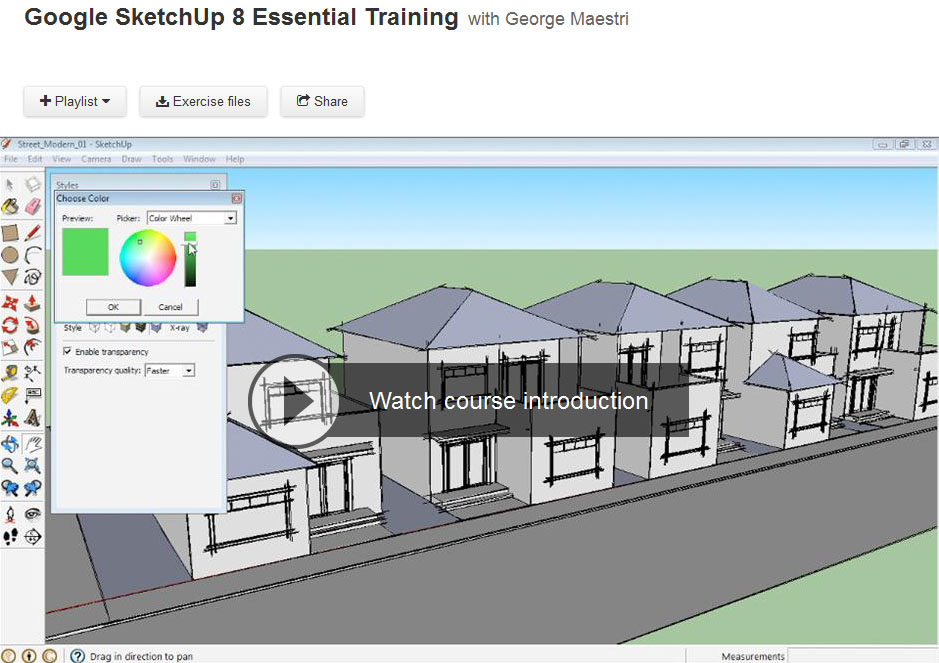Activate the Text label tool
The image size is (939, 663).
pyautogui.click(x=32, y=395)
